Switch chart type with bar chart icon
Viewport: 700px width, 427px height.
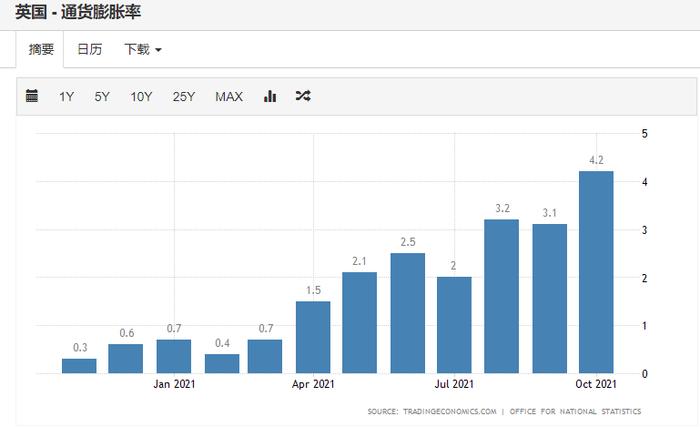[270, 96]
